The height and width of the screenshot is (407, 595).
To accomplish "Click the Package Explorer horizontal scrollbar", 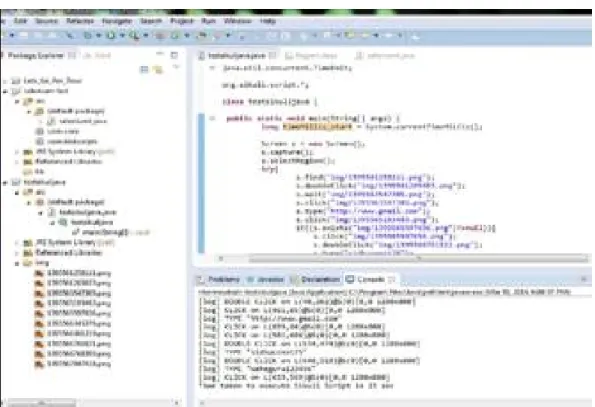I will click(41, 402).
